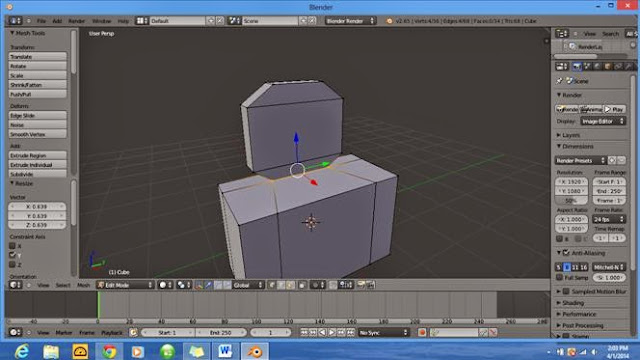Open the Scene properties tab icon
Viewport: 640px width, 360px height.
587,67
